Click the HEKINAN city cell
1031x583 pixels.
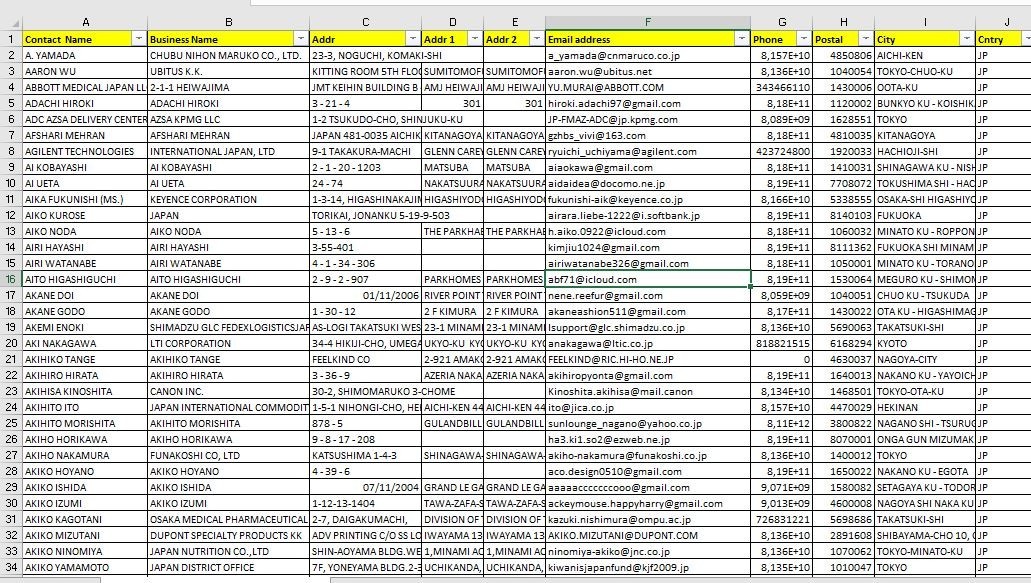click(x=924, y=408)
